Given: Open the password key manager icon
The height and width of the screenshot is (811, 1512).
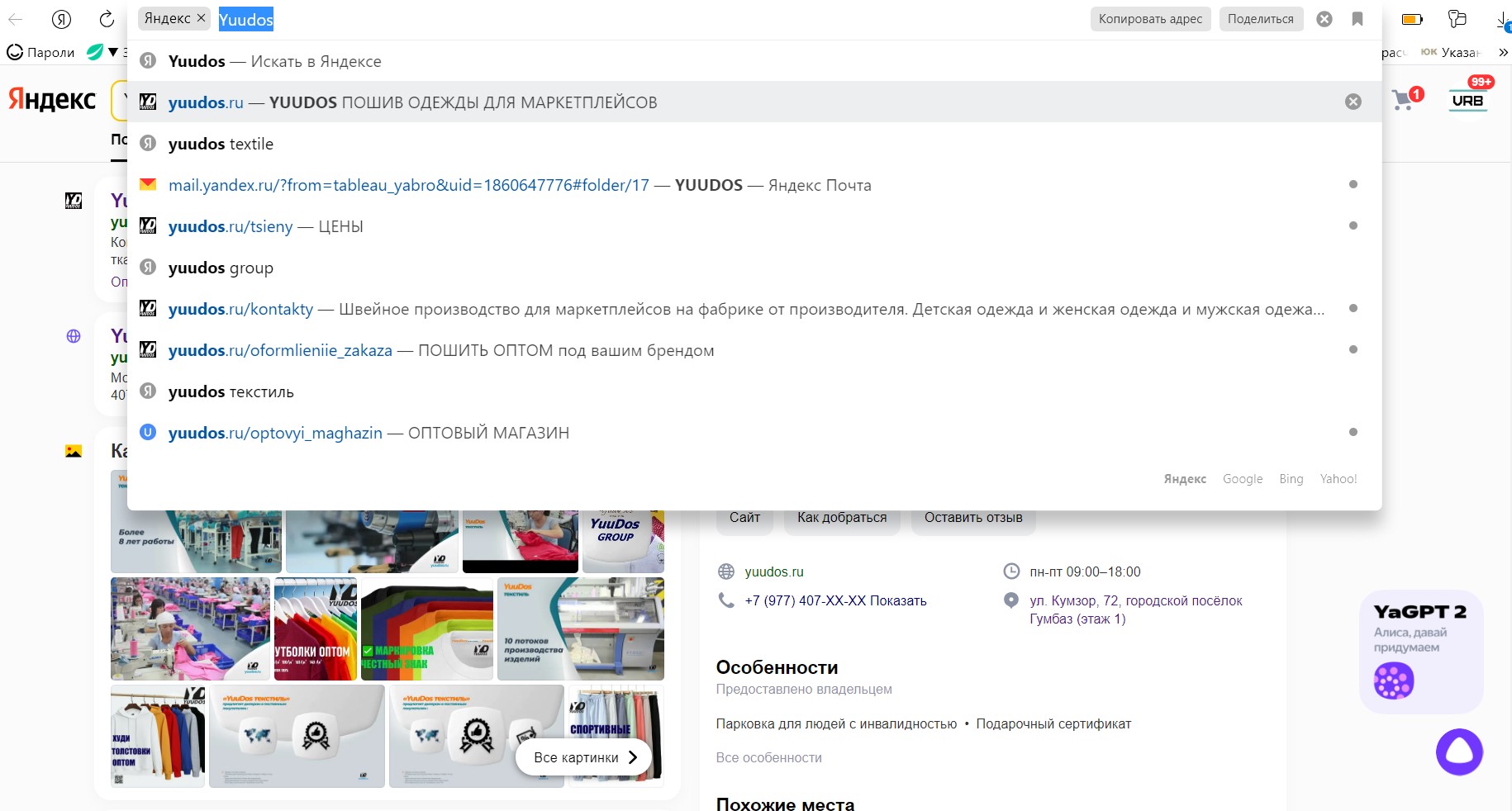Looking at the screenshot, I should pyautogui.click(x=1457, y=19).
